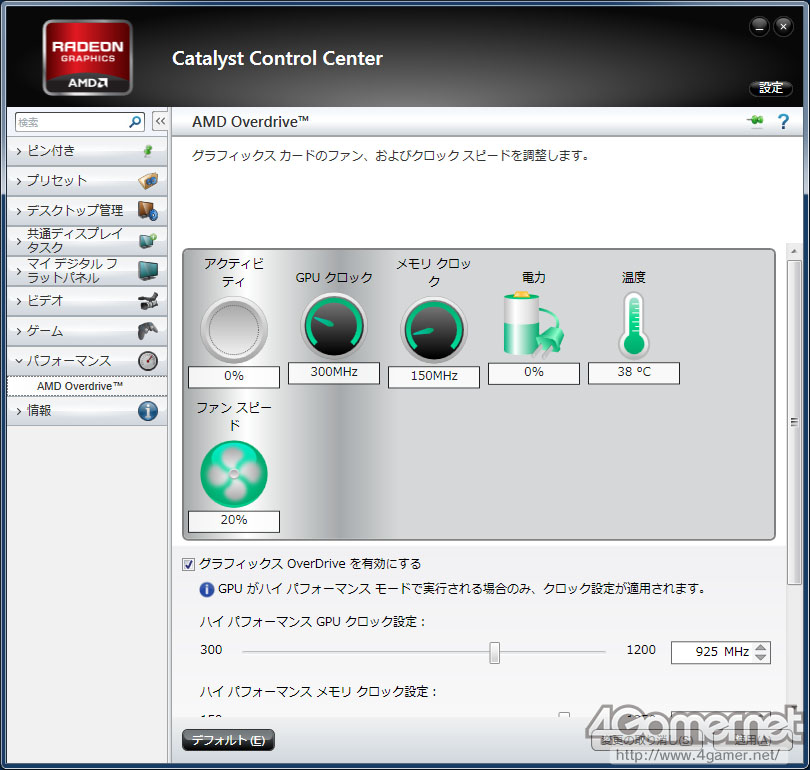Viewport: 810px width, 770px height.
Task: Click the search magnifier icon
Action: click(135, 122)
